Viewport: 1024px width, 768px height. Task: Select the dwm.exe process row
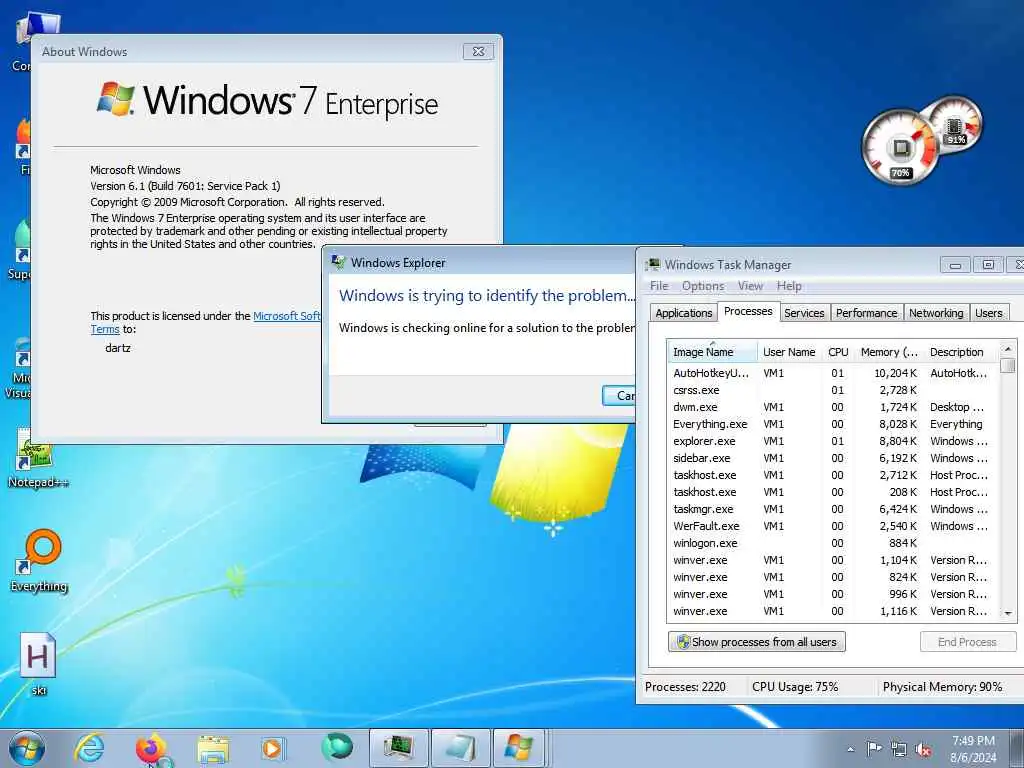pos(833,407)
